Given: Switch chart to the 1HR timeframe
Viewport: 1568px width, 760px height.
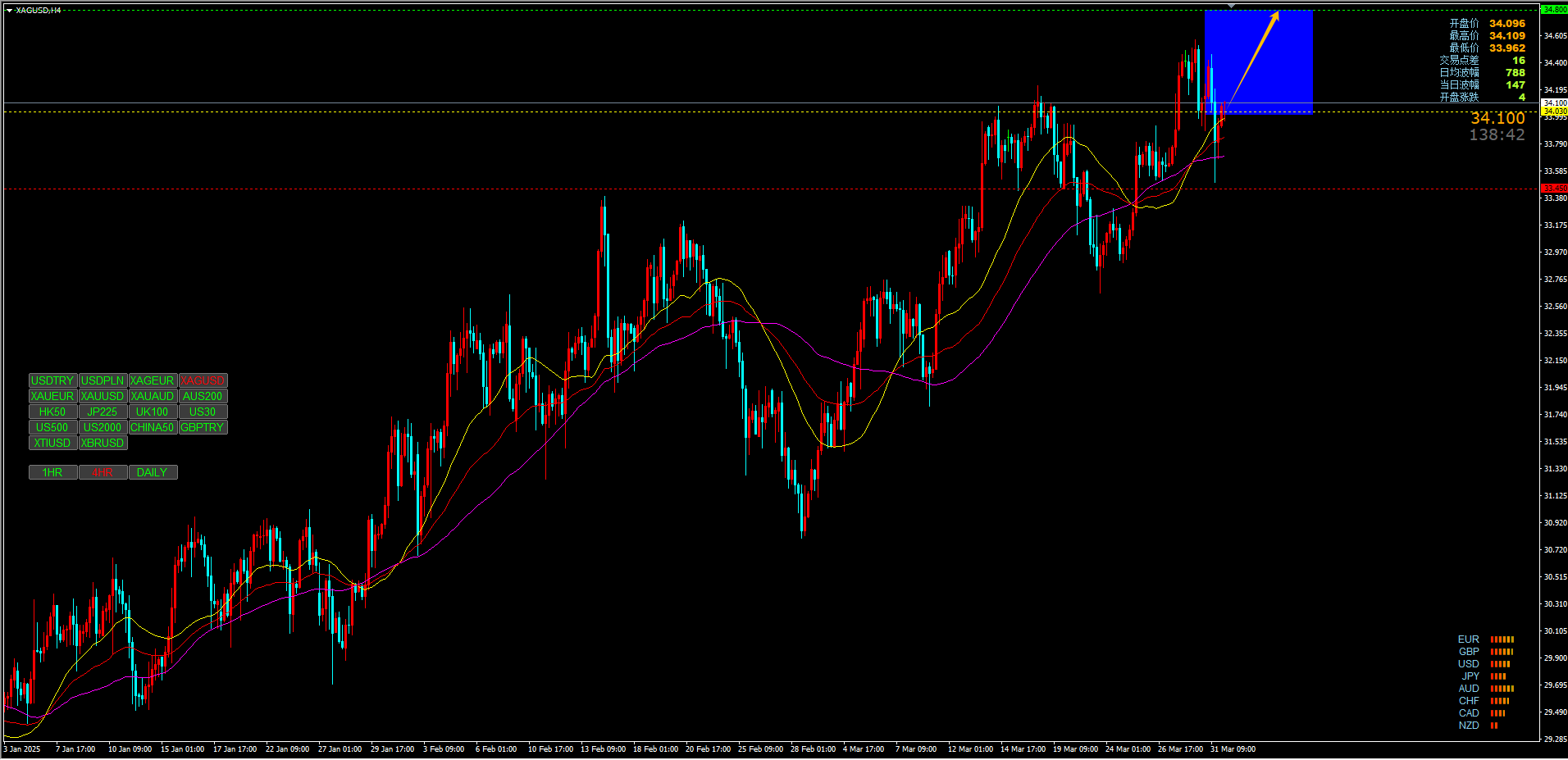Looking at the screenshot, I should point(52,472).
